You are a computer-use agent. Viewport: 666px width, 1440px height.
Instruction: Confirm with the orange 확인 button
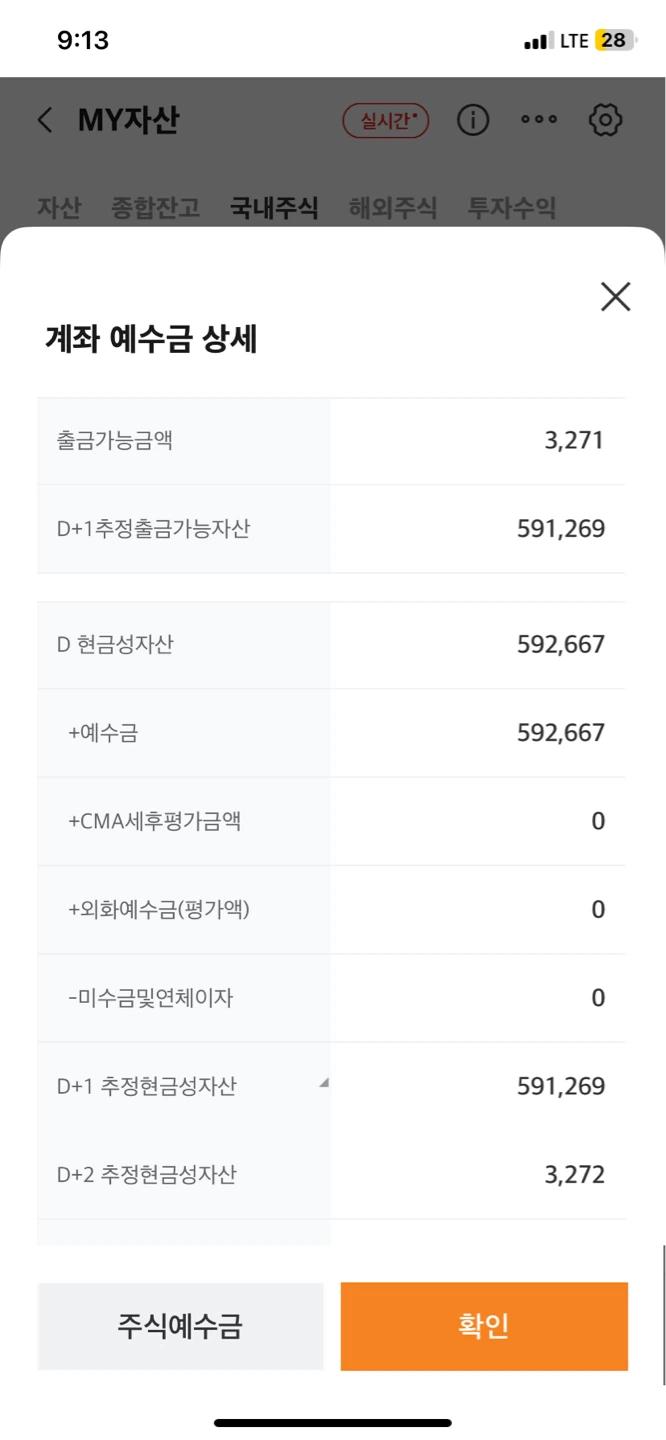484,1326
